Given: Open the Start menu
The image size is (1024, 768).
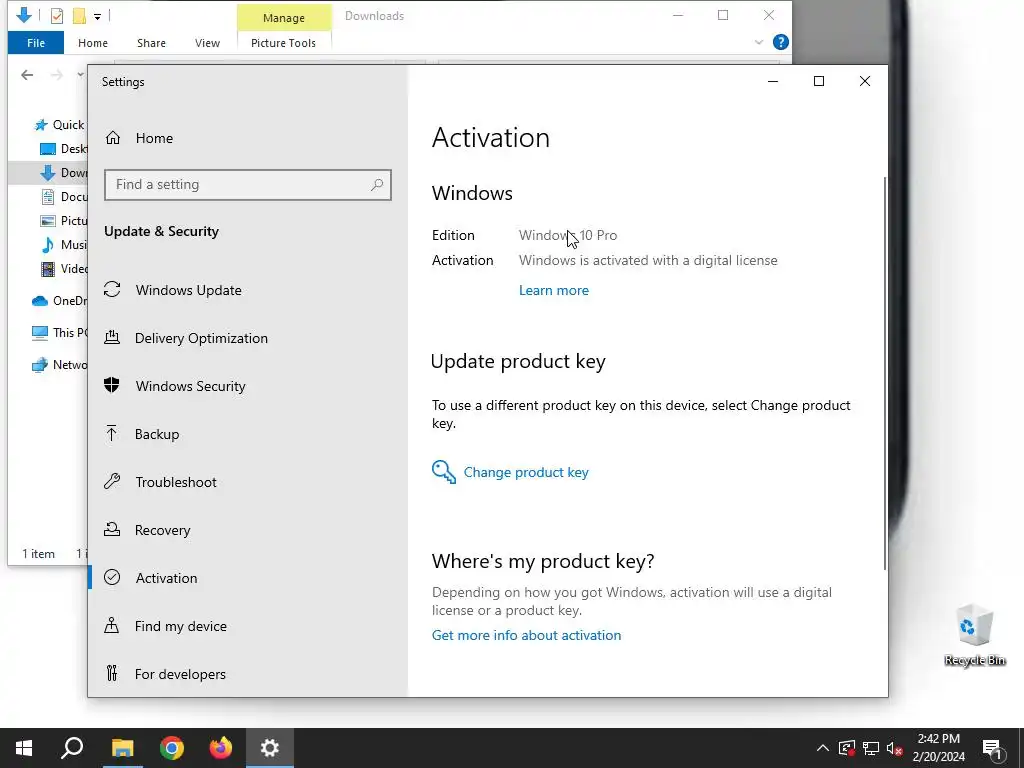Looking at the screenshot, I should click(24, 748).
